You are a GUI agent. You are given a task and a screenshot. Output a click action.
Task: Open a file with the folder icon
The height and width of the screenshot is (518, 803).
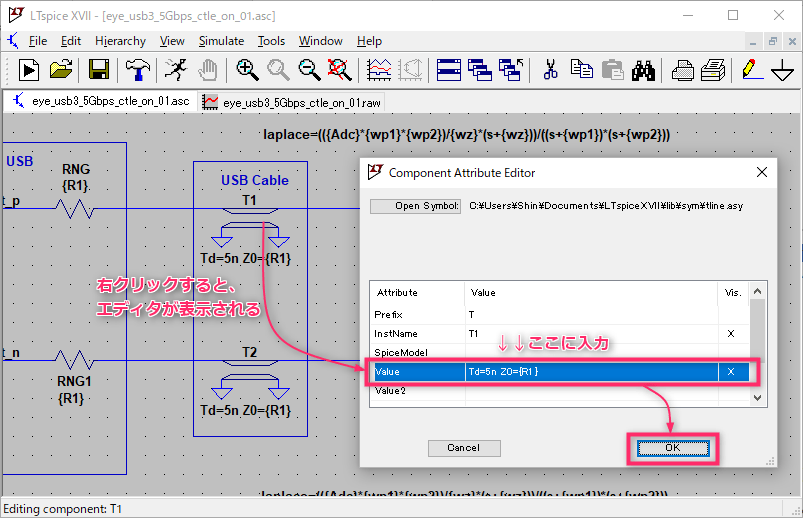pos(61,70)
